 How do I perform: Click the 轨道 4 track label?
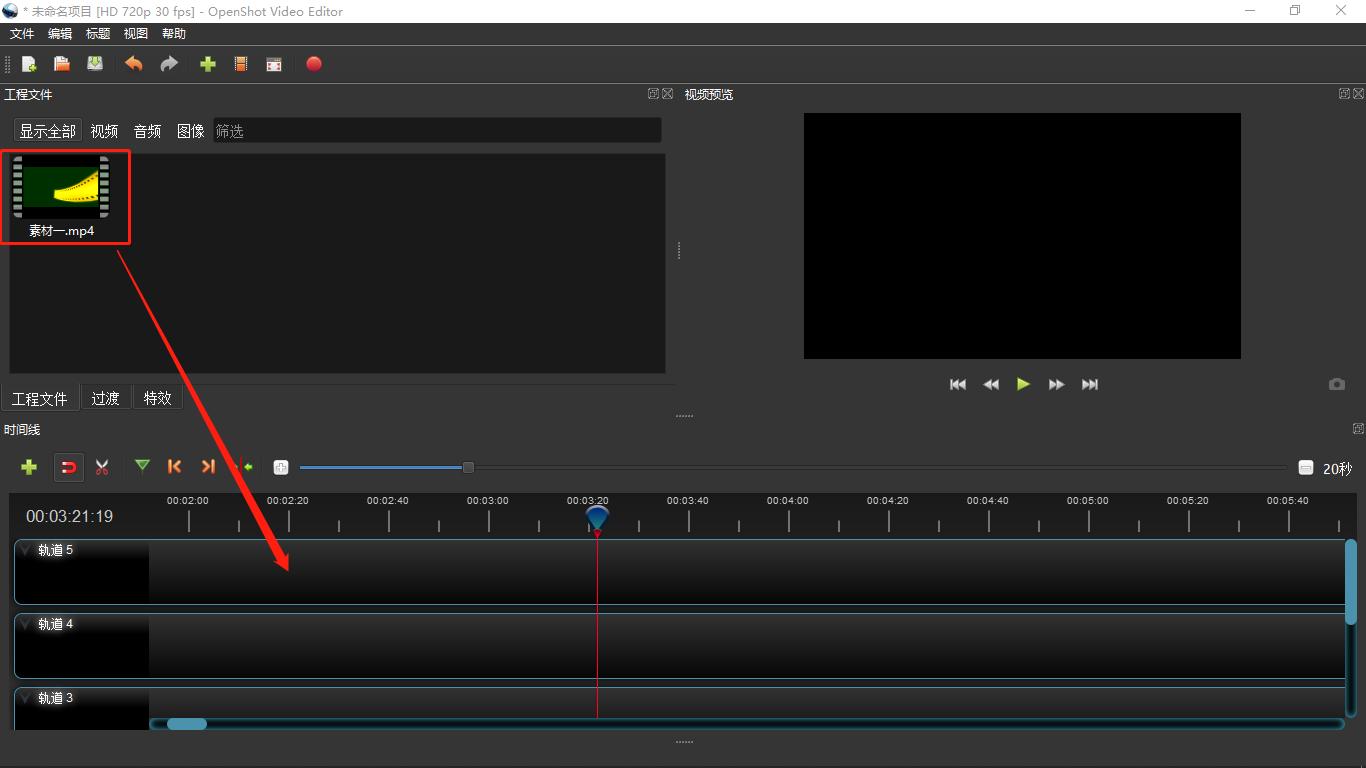(55, 624)
